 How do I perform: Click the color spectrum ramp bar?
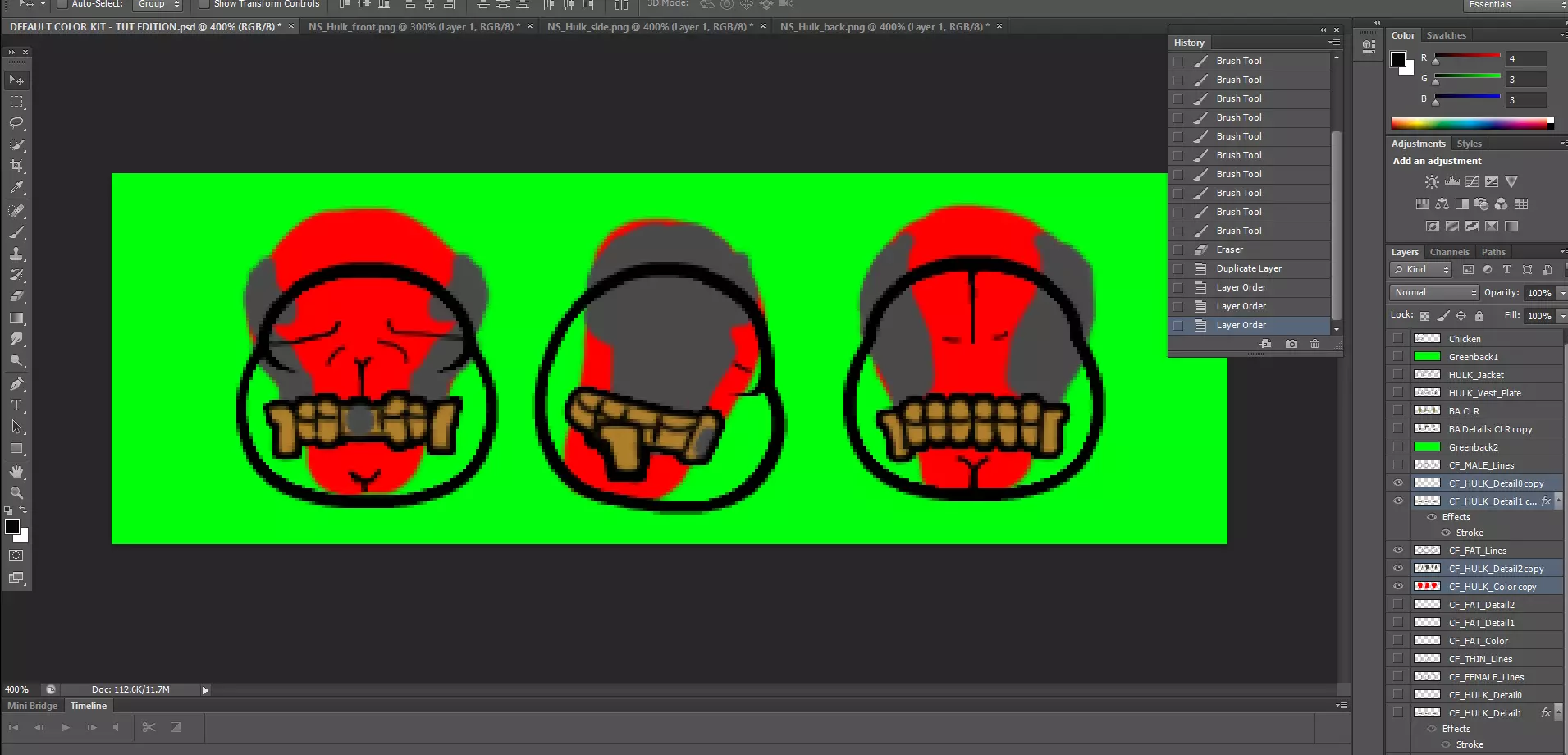[x=1470, y=124]
